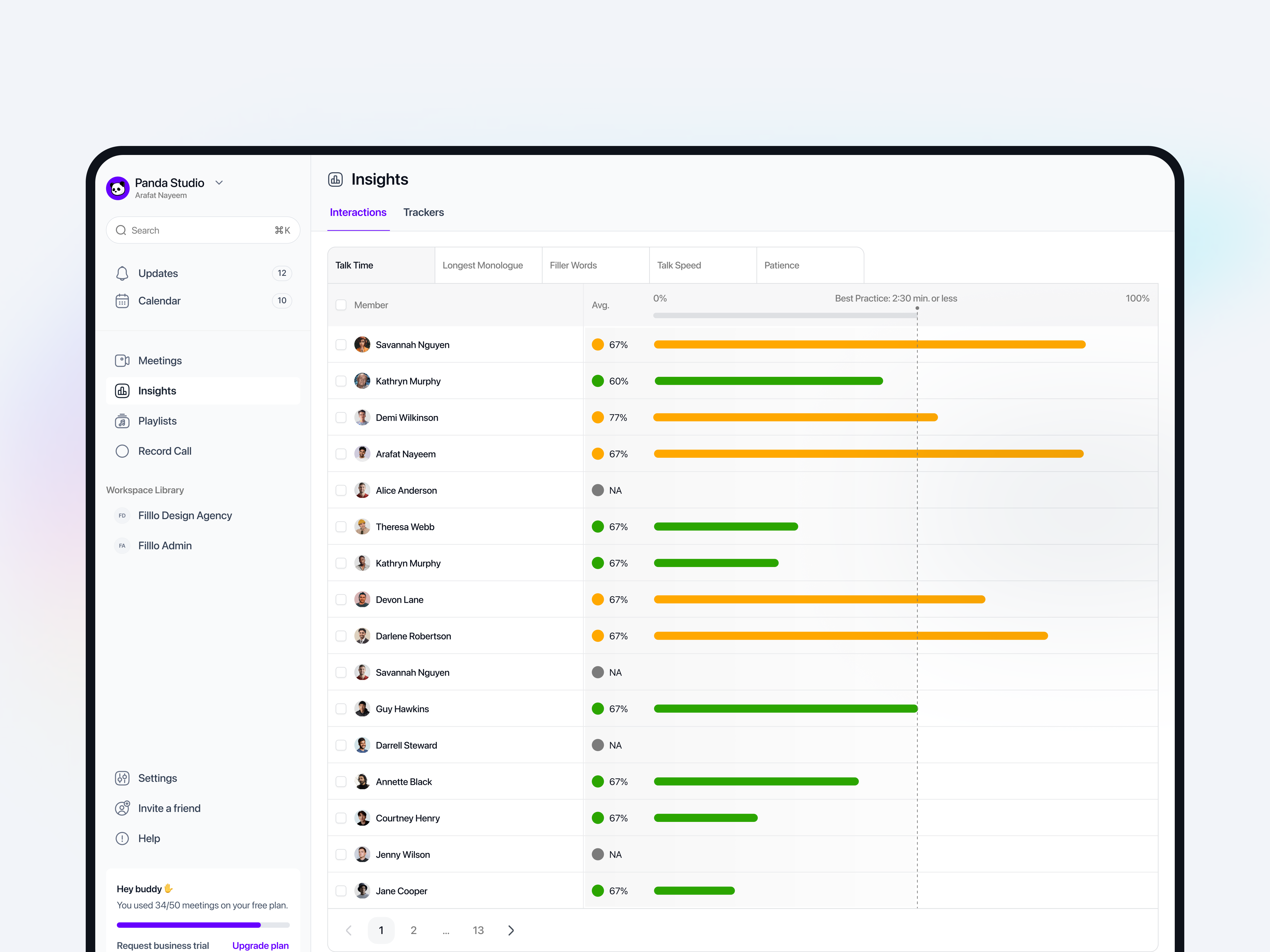1270x952 pixels.
Task: Select all members via header checkbox
Action: coord(341,305)
